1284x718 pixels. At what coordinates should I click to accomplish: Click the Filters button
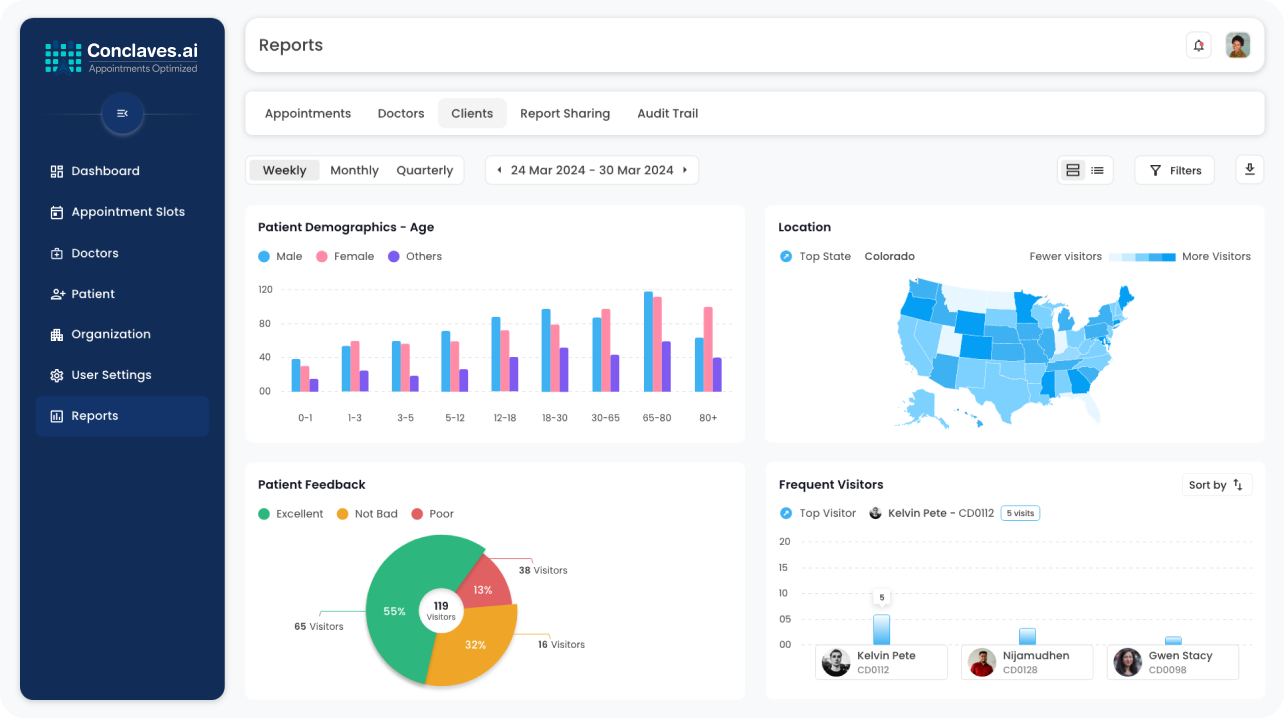click(x=1174, y=171)
